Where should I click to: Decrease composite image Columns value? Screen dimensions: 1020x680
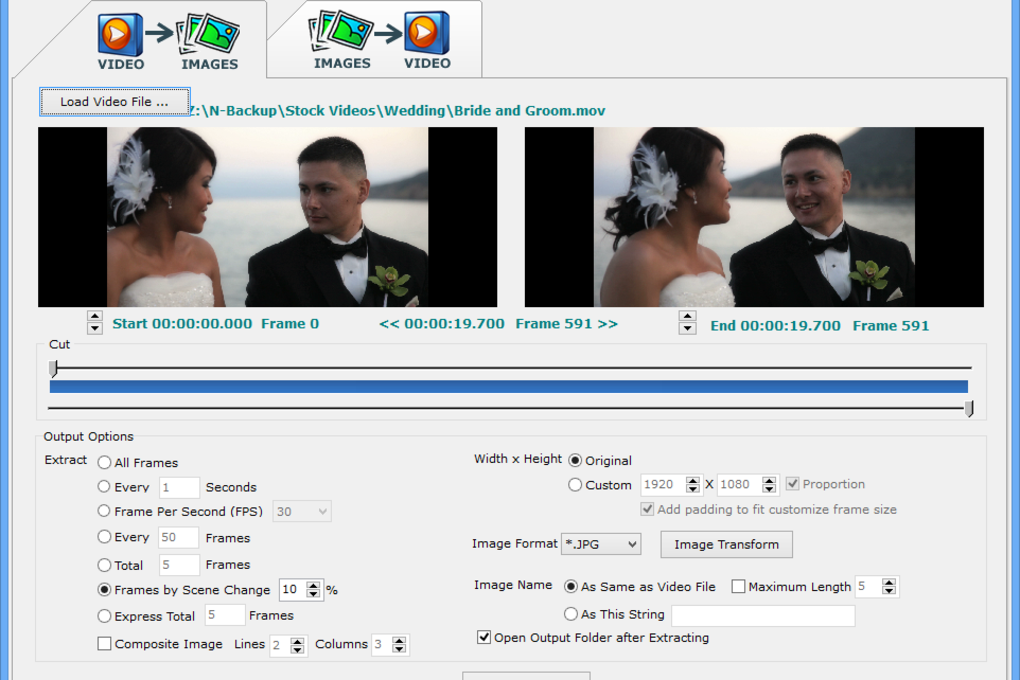399,649
